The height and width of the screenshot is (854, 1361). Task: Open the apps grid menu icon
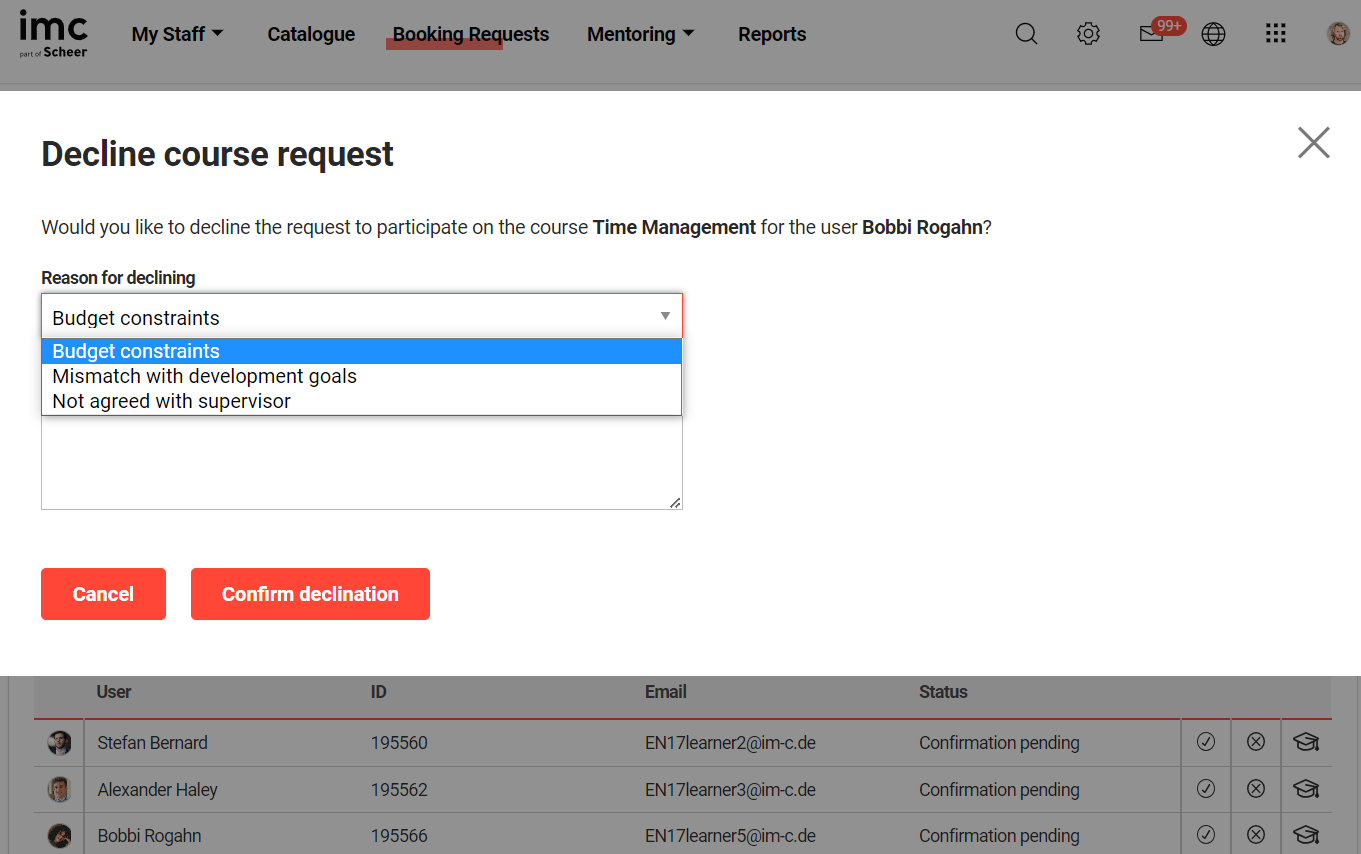[x=1275, y=34]
